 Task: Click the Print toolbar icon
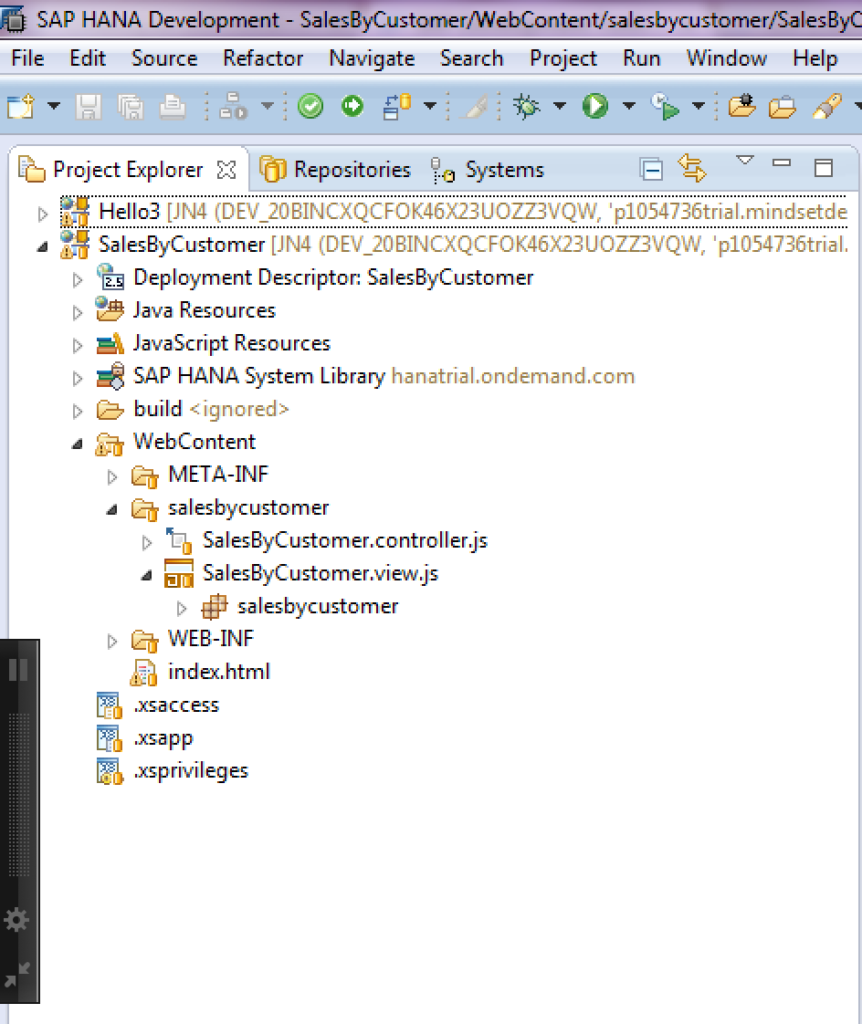point(172,106)
